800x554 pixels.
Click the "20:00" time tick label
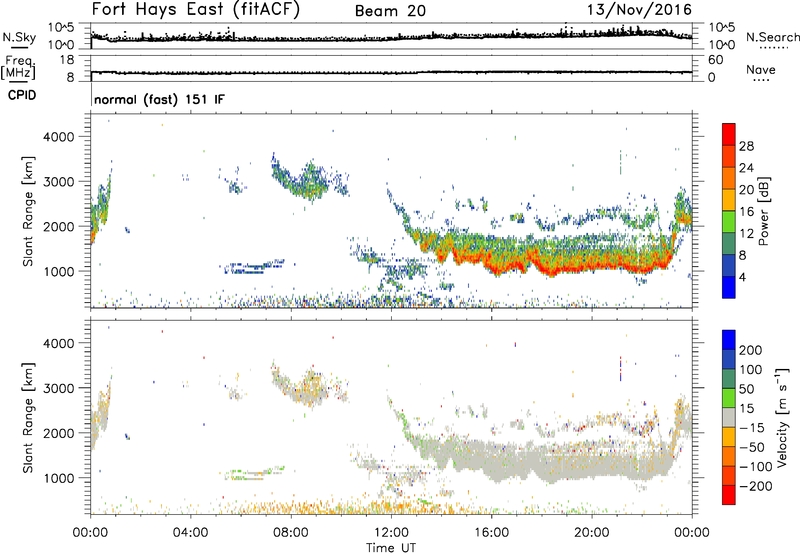point(592,533)
